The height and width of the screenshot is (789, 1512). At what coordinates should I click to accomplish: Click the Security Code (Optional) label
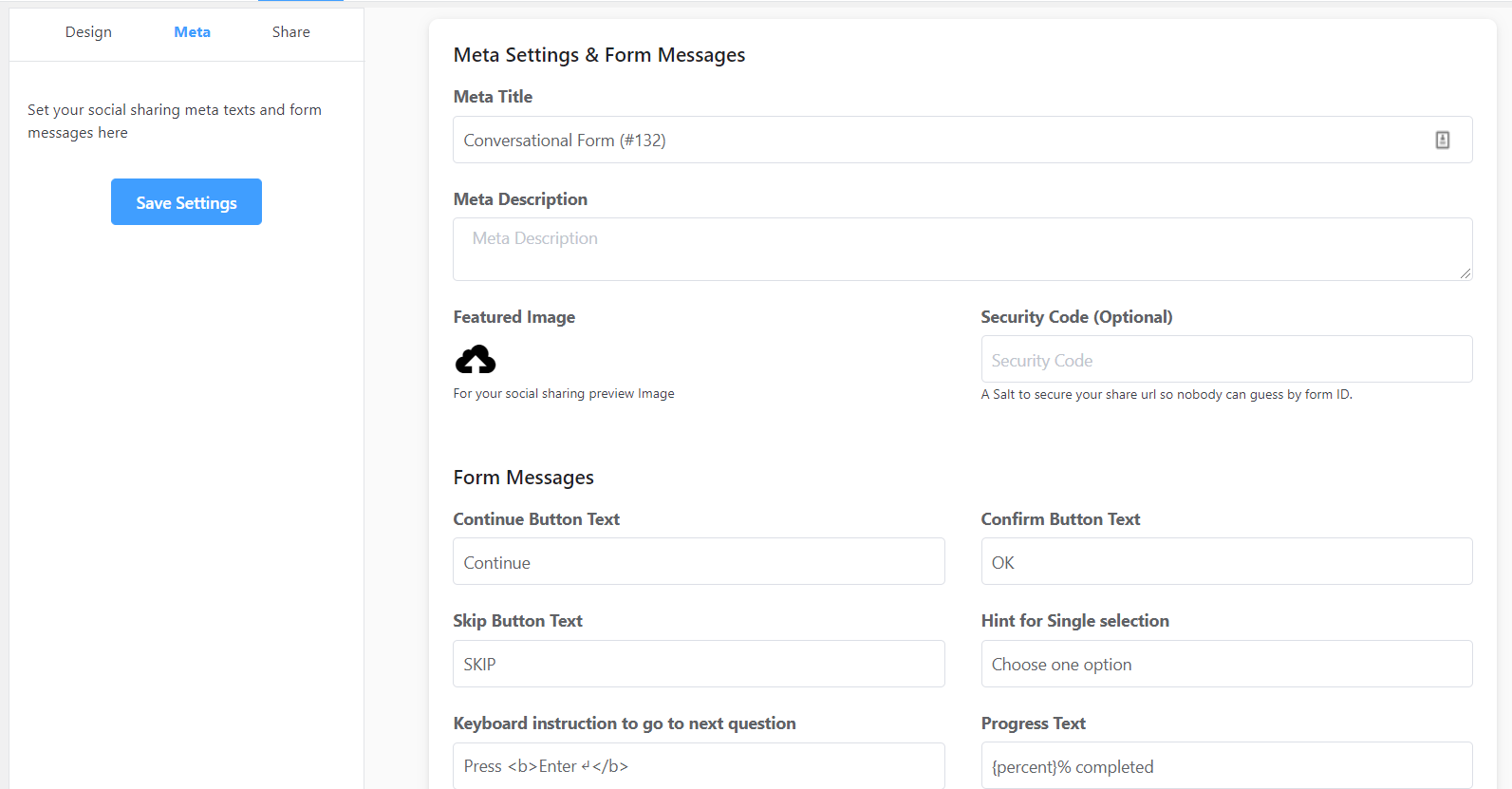[x=1076, y=317]
